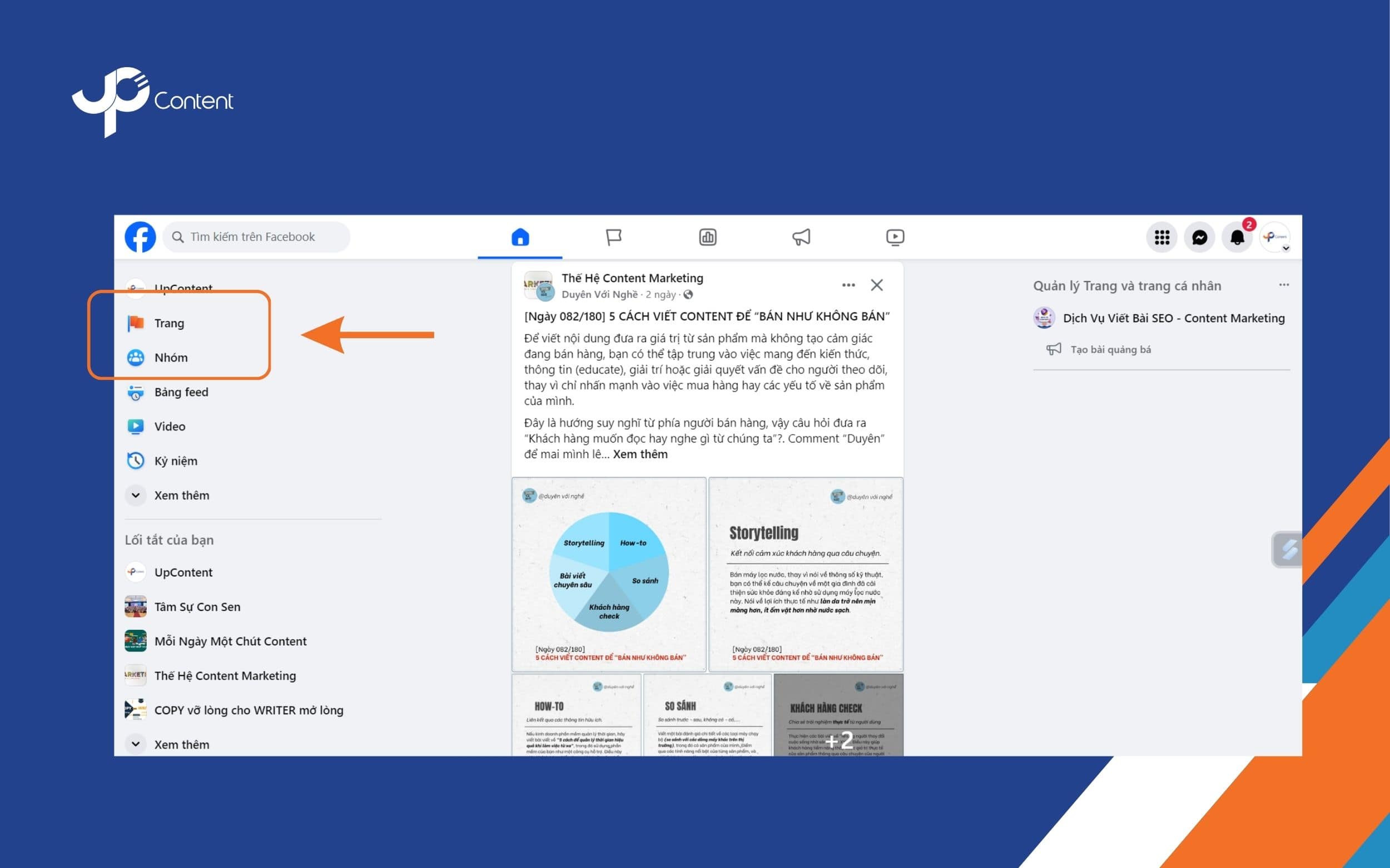
Task: Expand Lối tắt với Xem thêm
Action: click(182, 744)
